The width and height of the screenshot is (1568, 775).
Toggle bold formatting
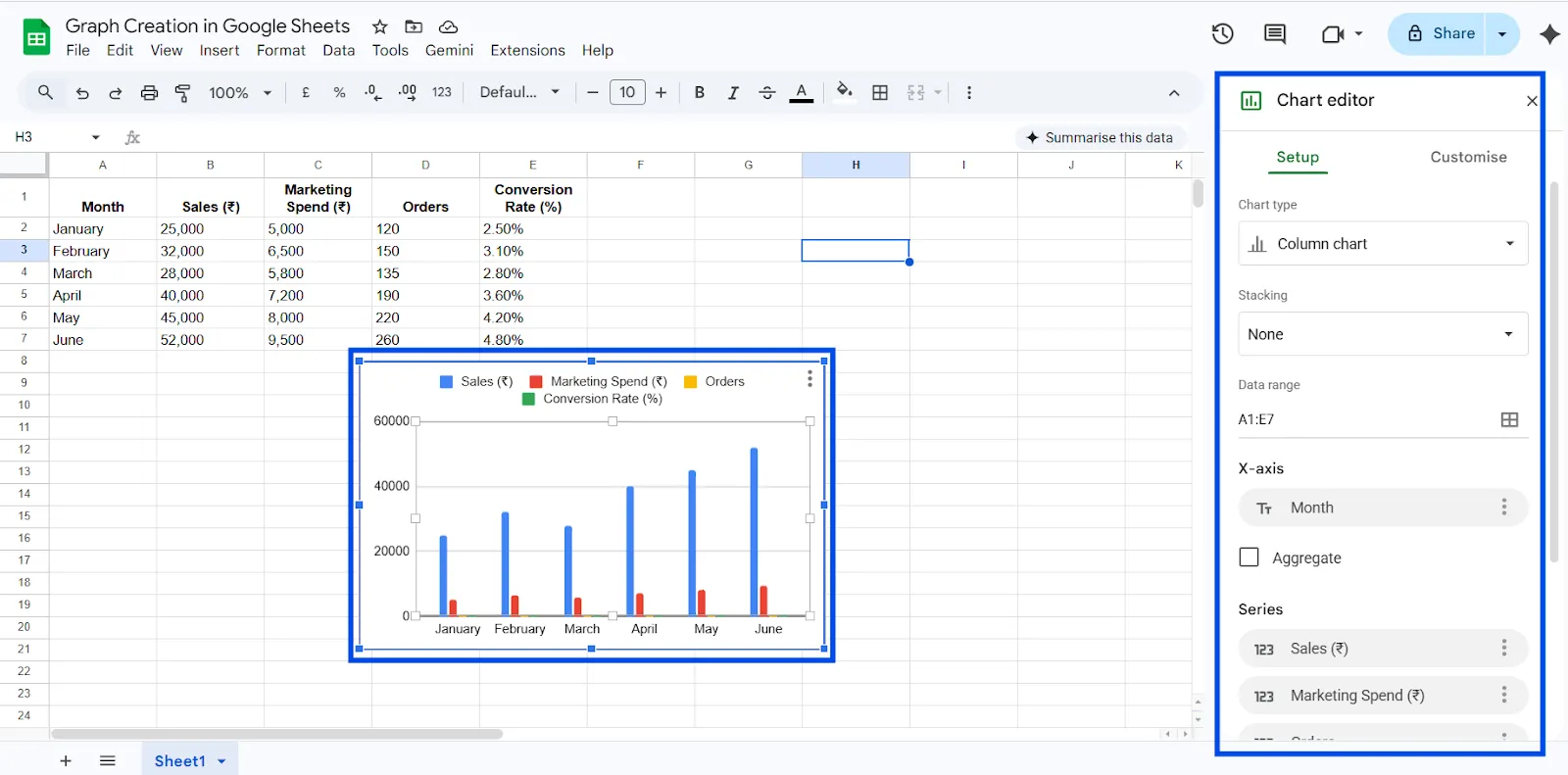coord(700,92)
